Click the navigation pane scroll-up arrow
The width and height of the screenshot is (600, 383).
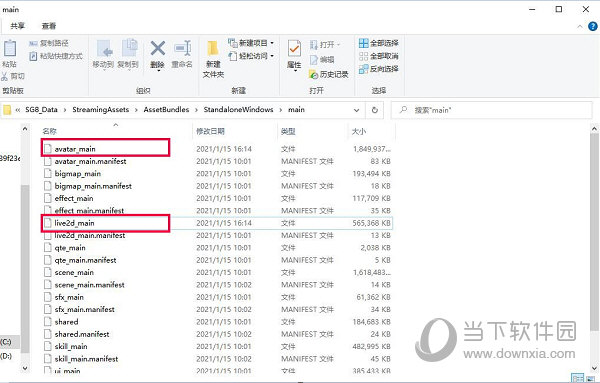click(x=25, y=129)
